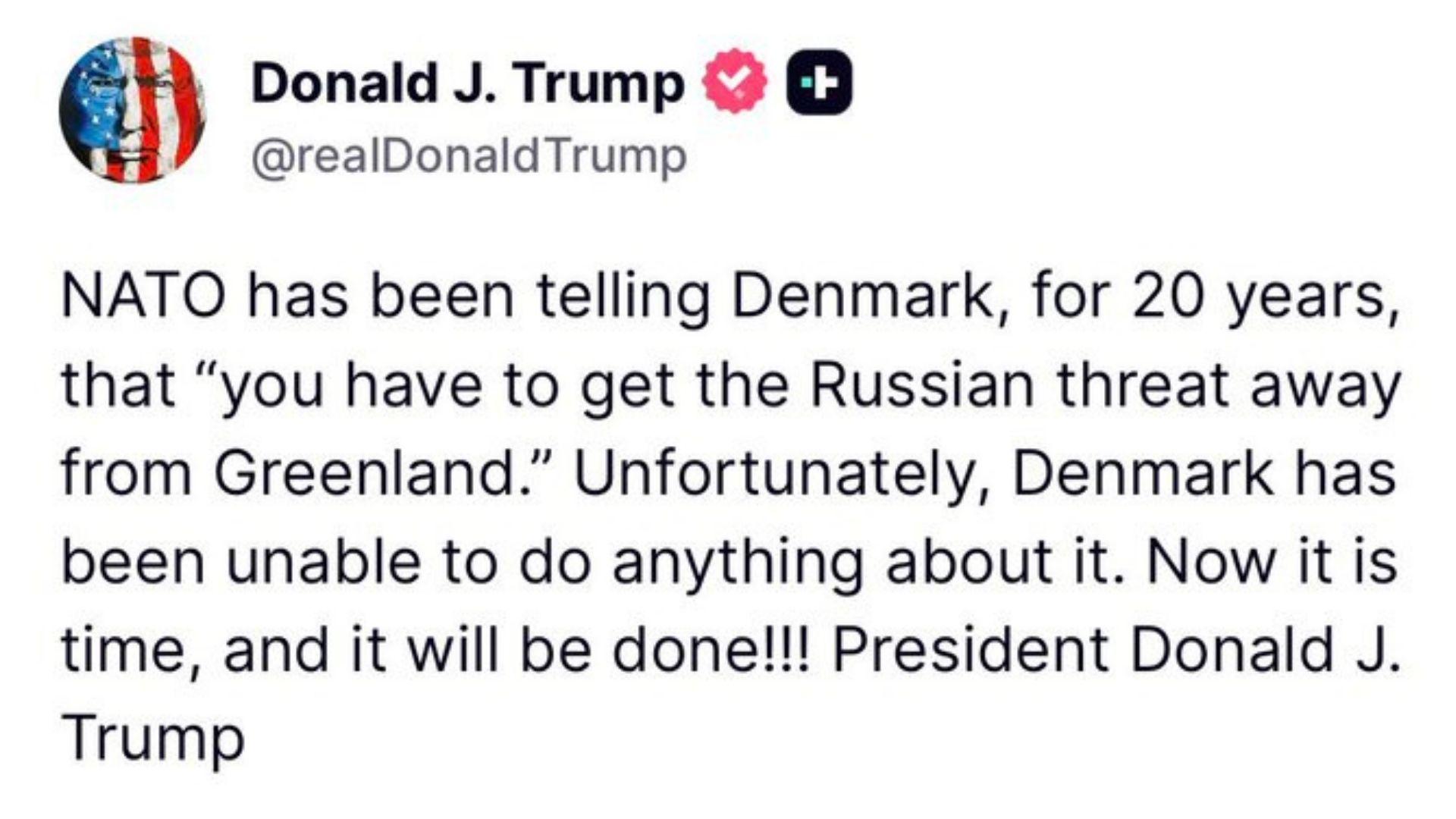Viewport: 1456px width, 819px height.
Task: Click "Denmark" in the third text line
Action: click(x=1144, y=473)
